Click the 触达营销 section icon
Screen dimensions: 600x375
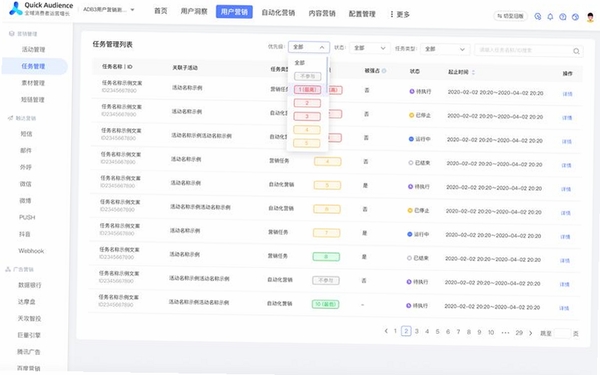pos(10,118)
